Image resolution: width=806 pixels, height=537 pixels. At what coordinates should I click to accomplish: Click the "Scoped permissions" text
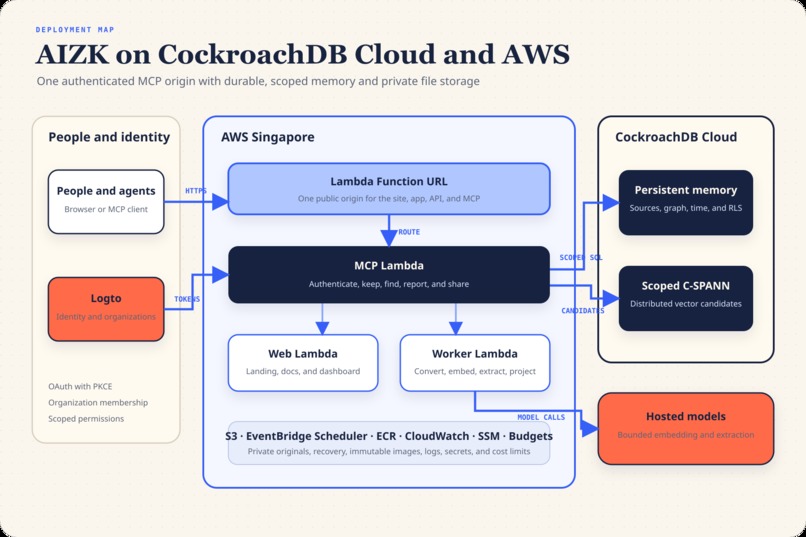[x=86, y=419]
